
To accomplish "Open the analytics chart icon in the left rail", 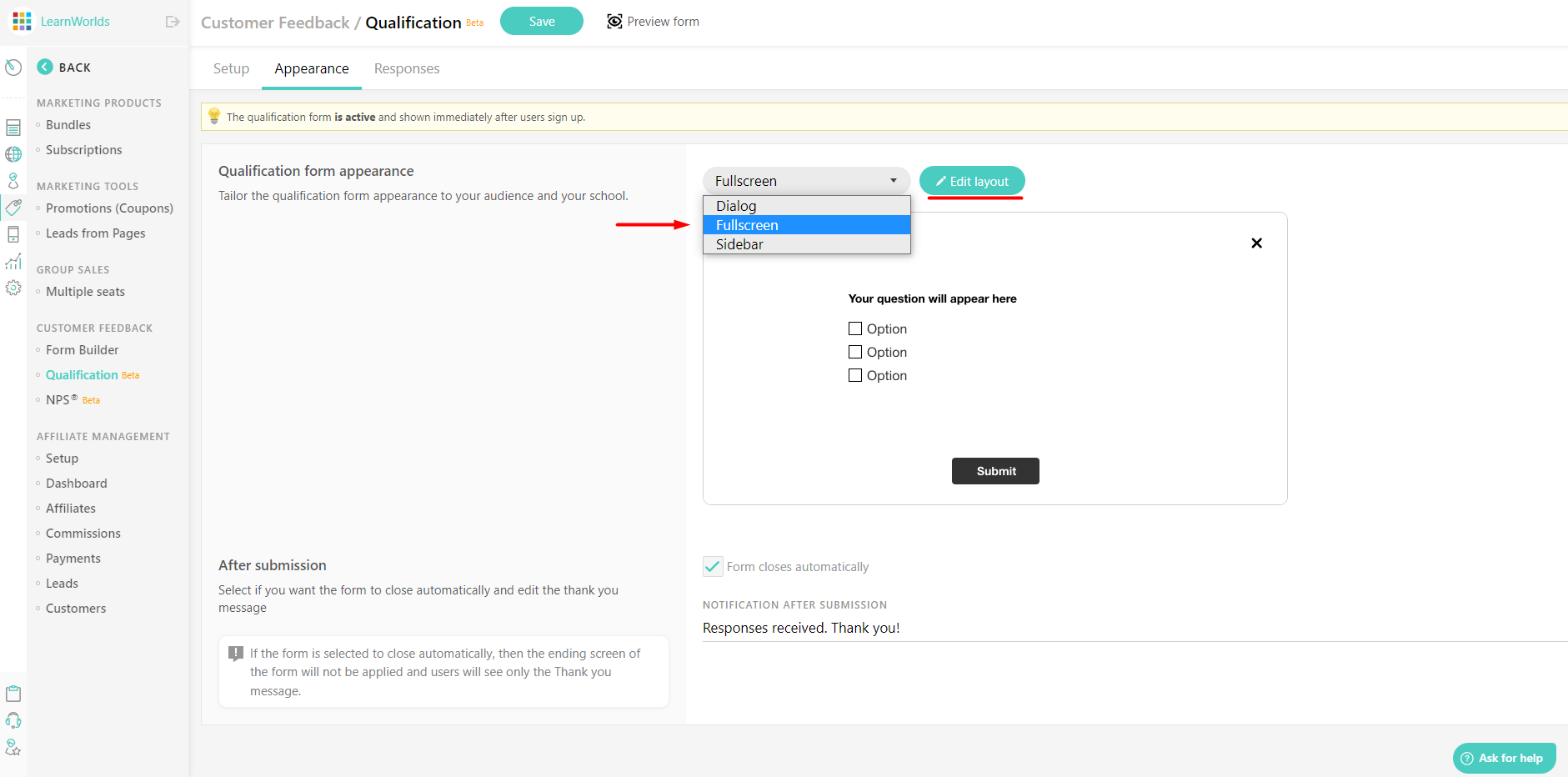I will 13,262.
